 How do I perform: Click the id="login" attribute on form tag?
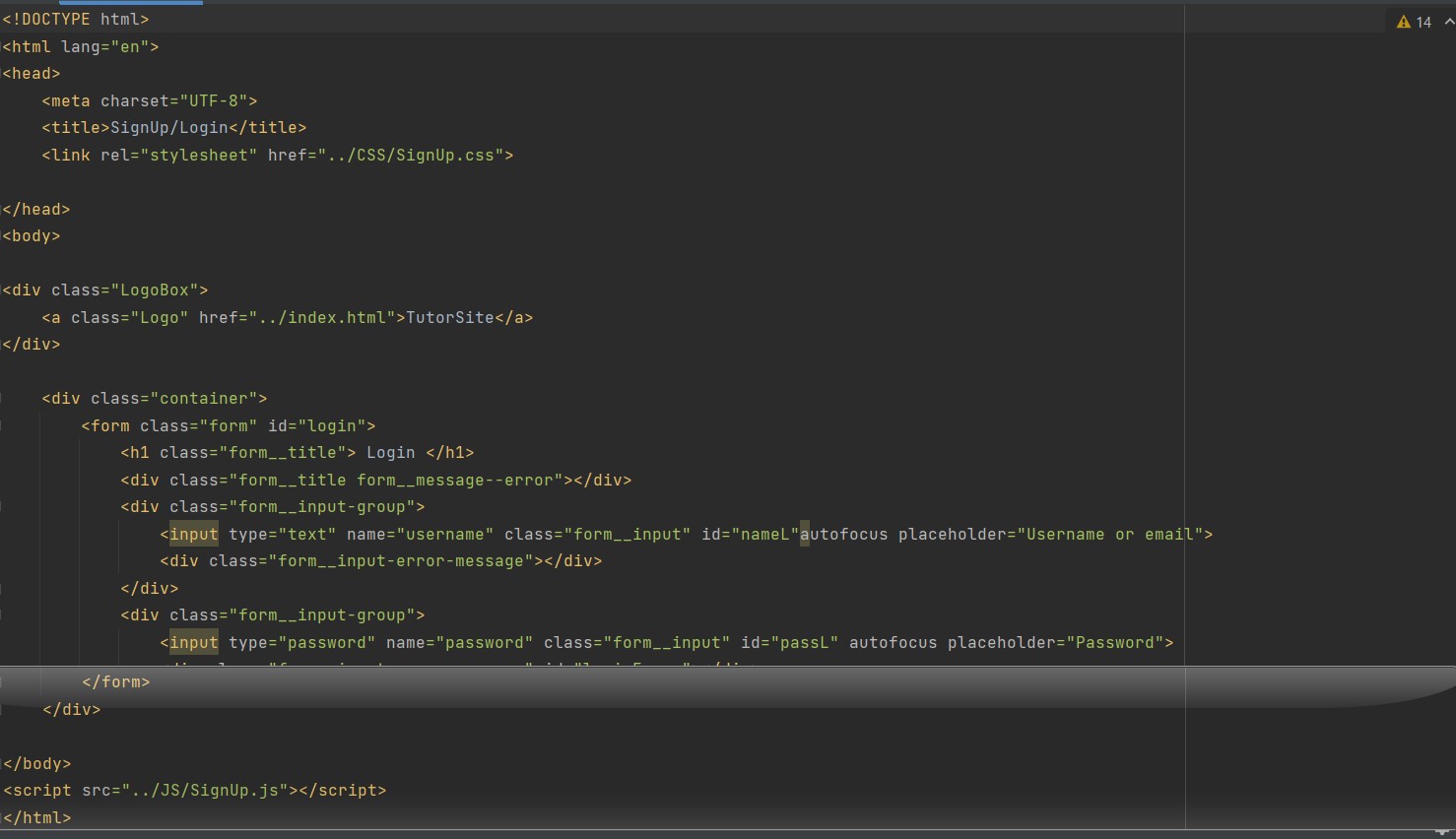point(317,425)
